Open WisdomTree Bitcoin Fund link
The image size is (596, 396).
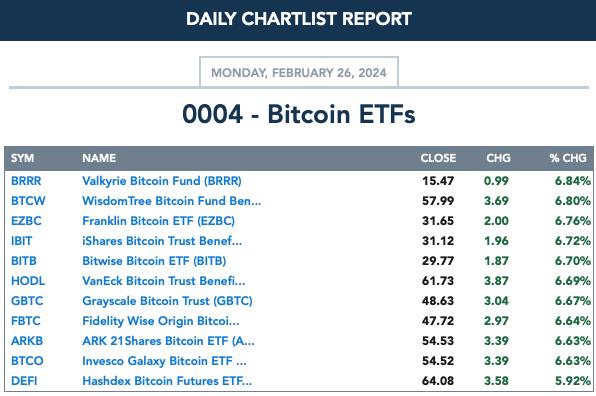172,201
